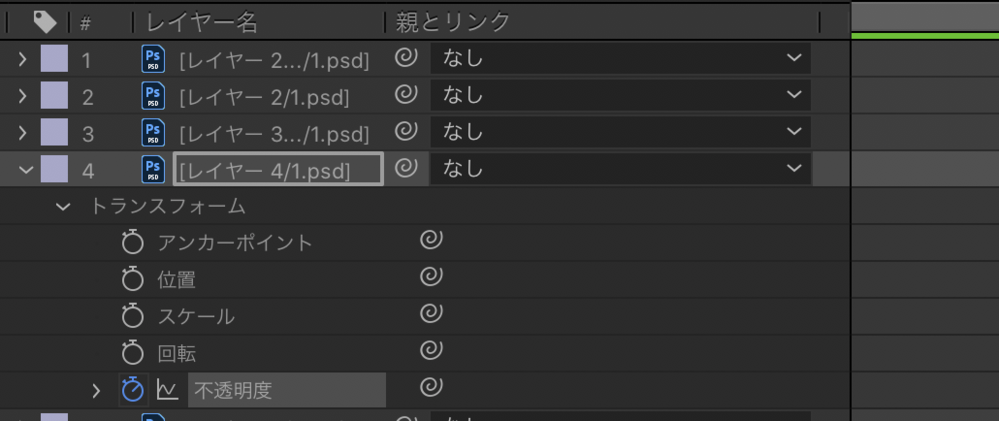Open the graph editor icon beside 不透明度
The width and height of the screenshot is (999, 421).
[167, 390]
